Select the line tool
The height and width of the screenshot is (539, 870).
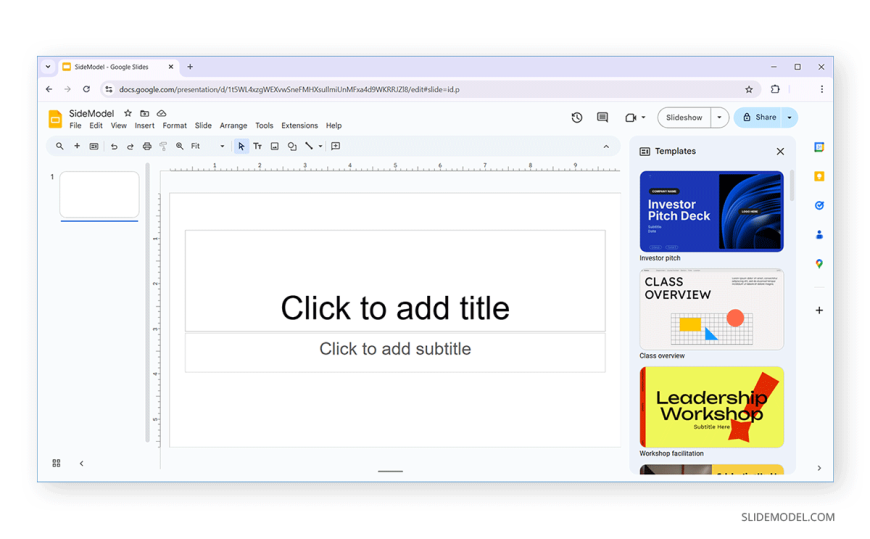[x=309, y=147]
